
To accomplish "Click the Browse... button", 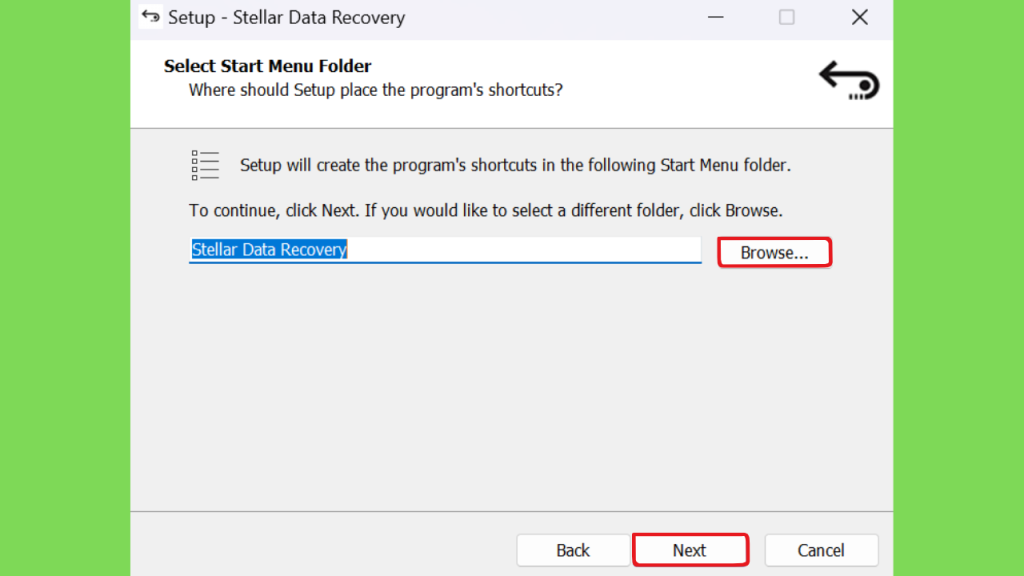I will tap(774, 252).
